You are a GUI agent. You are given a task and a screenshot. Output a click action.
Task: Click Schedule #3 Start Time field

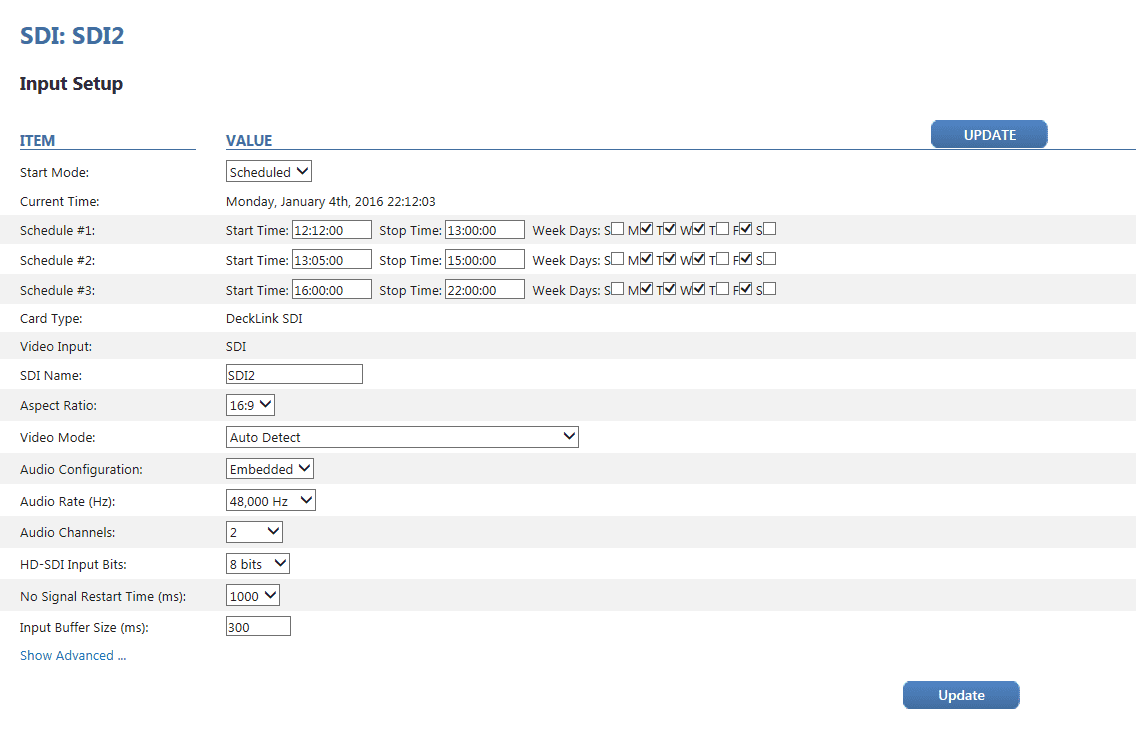pyautogui.click(x=332, y=290)
